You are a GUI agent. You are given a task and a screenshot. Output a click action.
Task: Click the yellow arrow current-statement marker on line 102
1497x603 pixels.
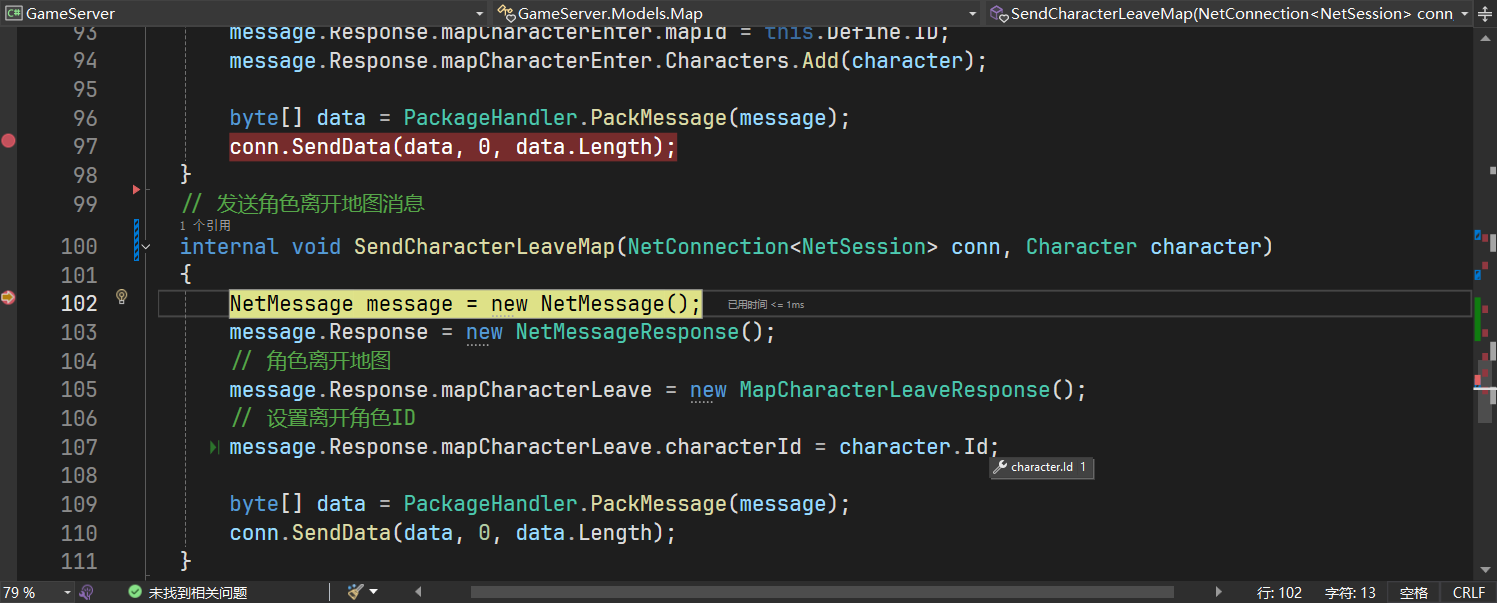point(8,297)
